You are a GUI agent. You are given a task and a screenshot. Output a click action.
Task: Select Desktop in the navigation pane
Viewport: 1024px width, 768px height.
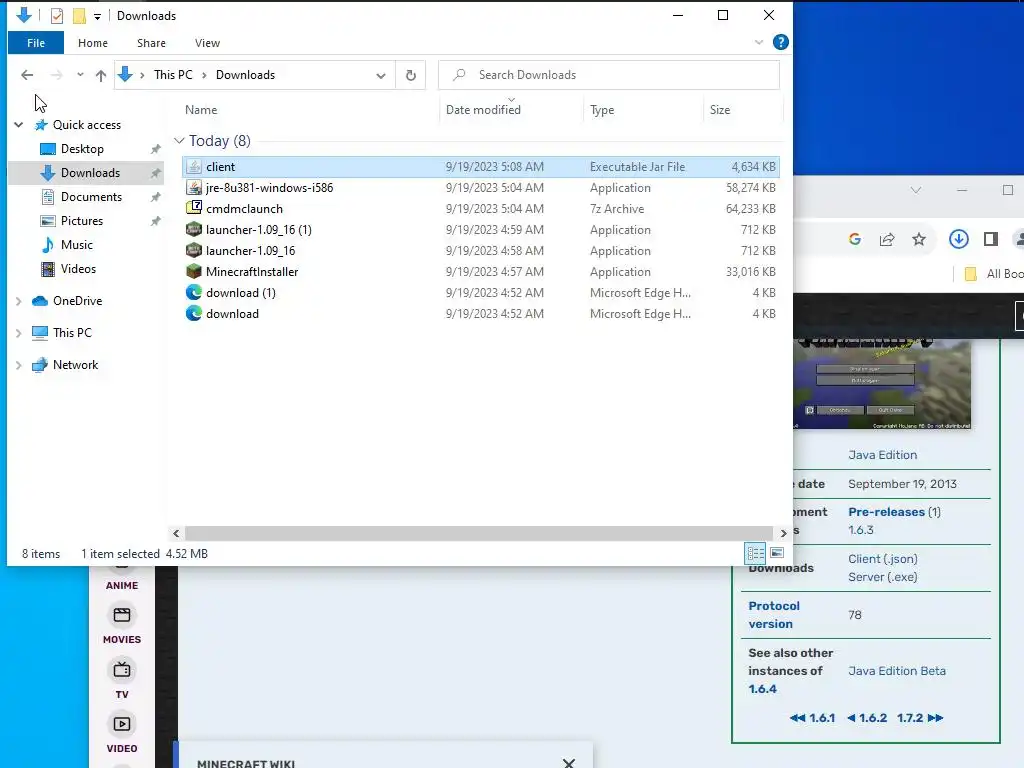tap(82, 149)
